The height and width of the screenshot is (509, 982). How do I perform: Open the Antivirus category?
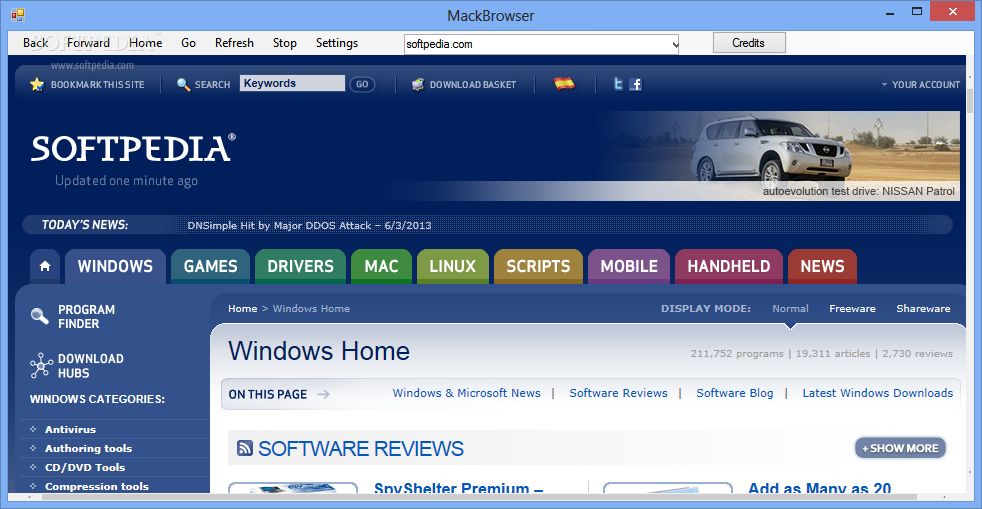coord(70,429)
